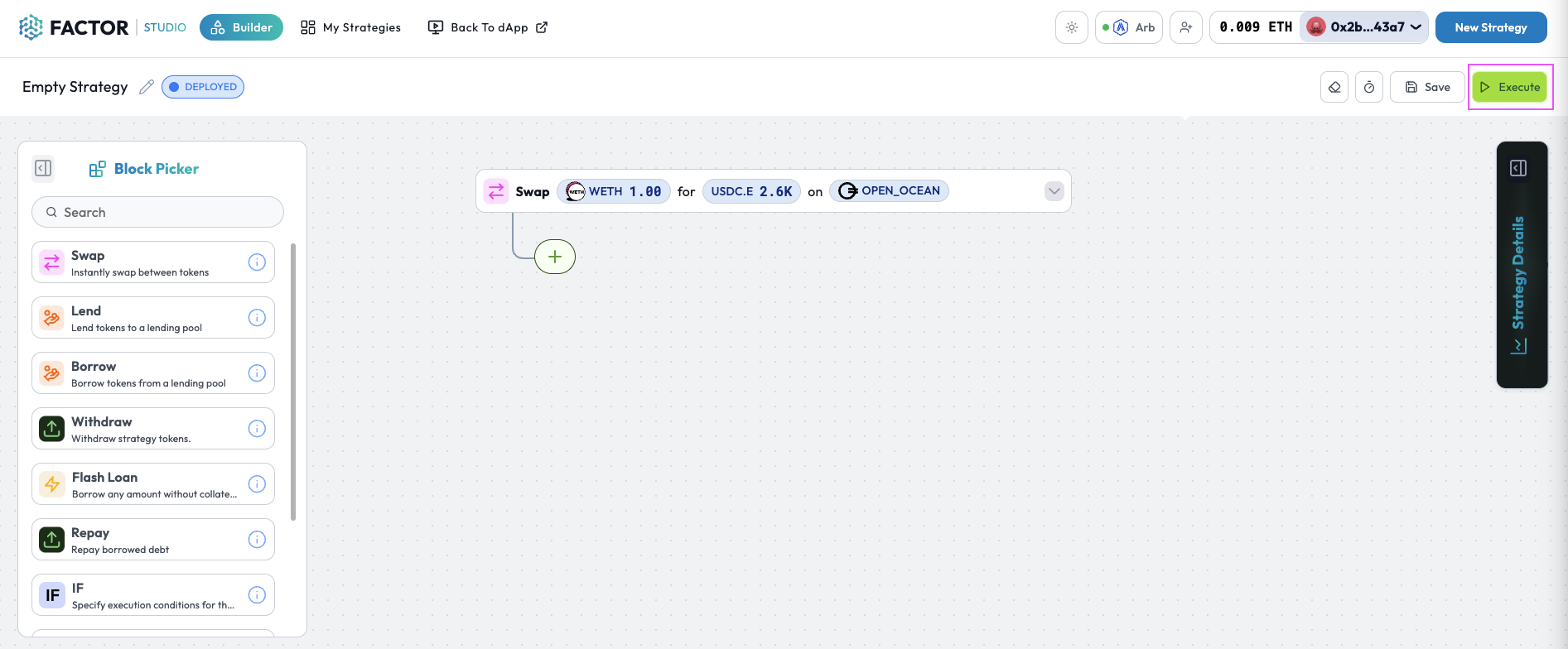This screenshot has width=1568, height=649.
Task: Go to My Strategies
Action: 350,27
